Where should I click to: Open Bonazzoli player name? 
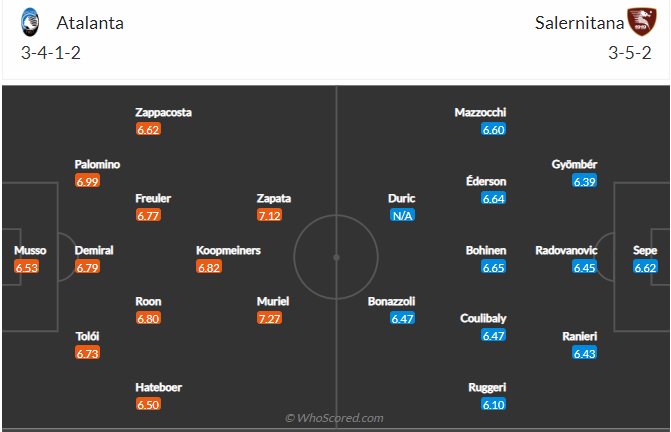[402, 301]
